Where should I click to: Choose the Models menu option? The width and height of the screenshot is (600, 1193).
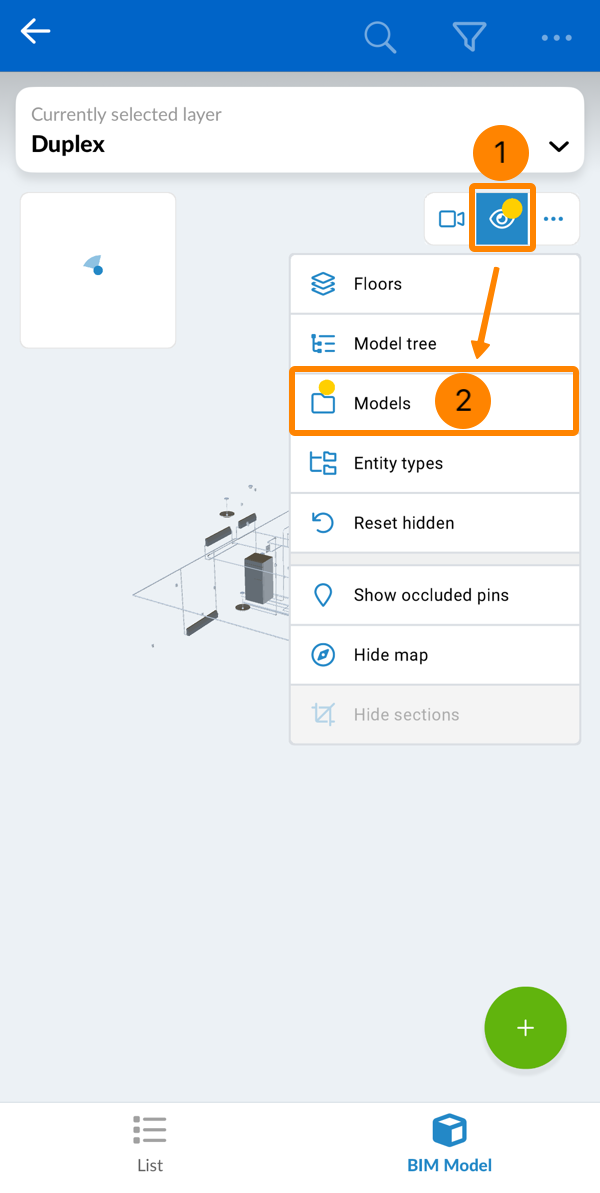click(435, 403)
